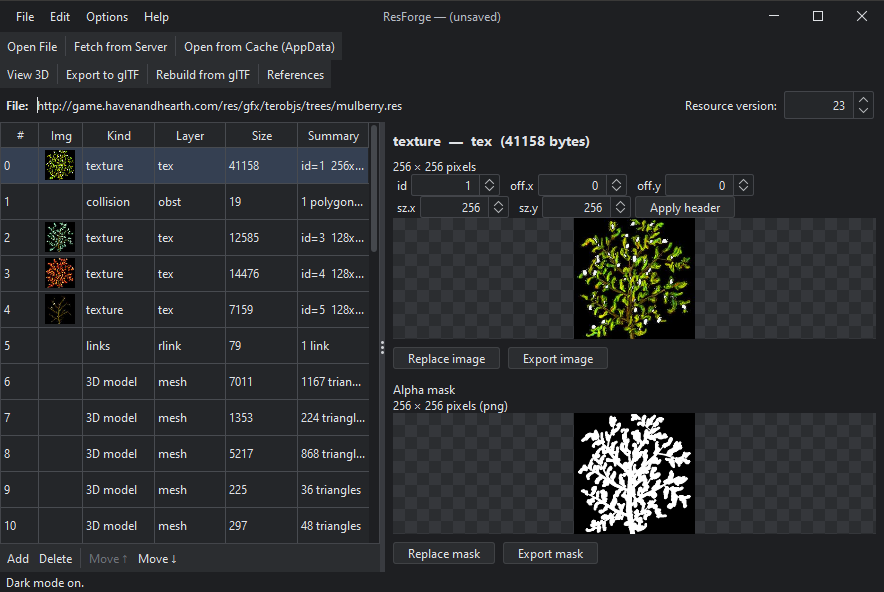884x592 pixels.
Task: Decrement the sz.y spinner
Action: 620,212
